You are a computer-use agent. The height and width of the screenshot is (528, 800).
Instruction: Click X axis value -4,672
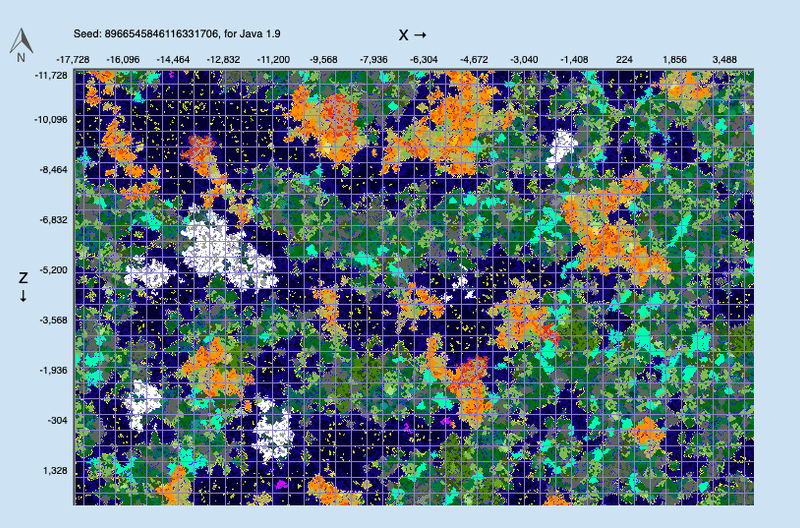pyautogui.click(x=474, y=60)
